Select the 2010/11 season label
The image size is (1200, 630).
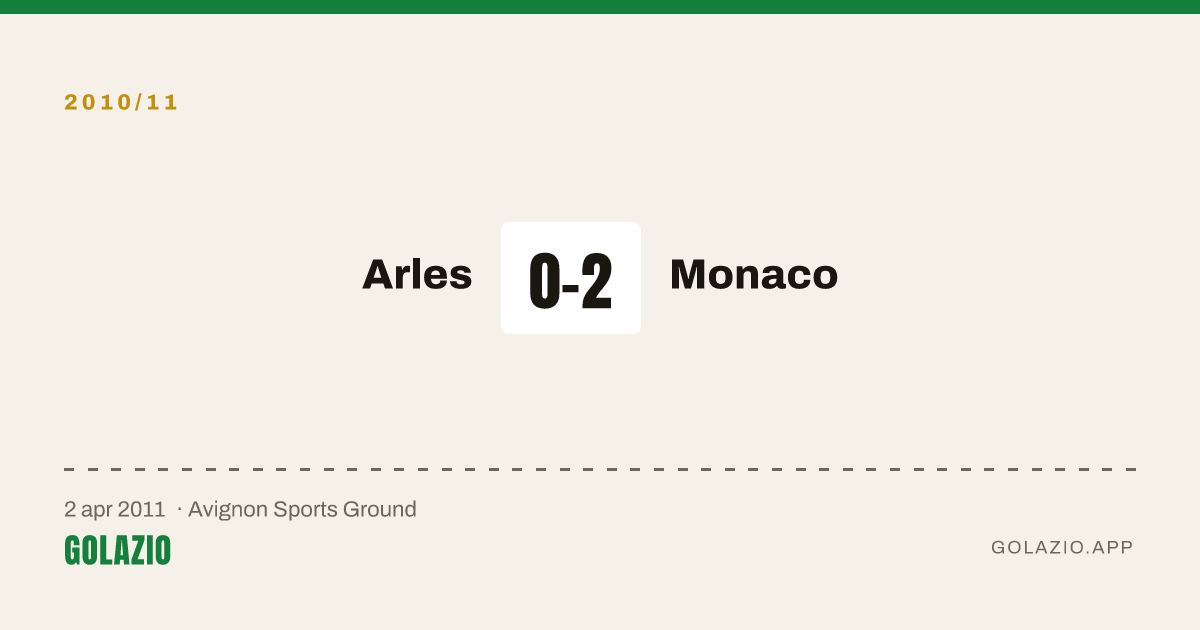122,102
